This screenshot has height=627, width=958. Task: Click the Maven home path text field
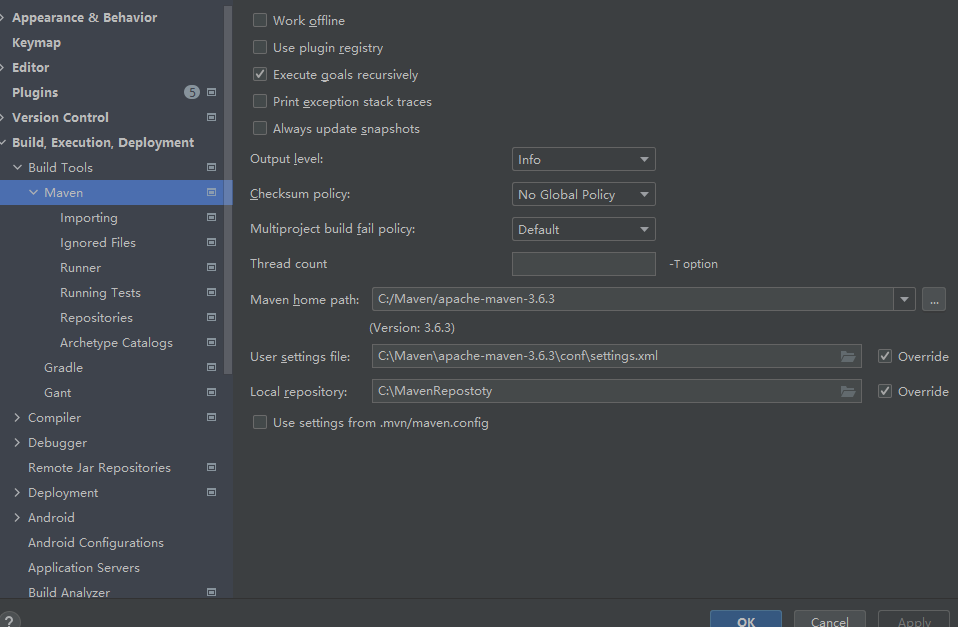click(x=632, y=299)
